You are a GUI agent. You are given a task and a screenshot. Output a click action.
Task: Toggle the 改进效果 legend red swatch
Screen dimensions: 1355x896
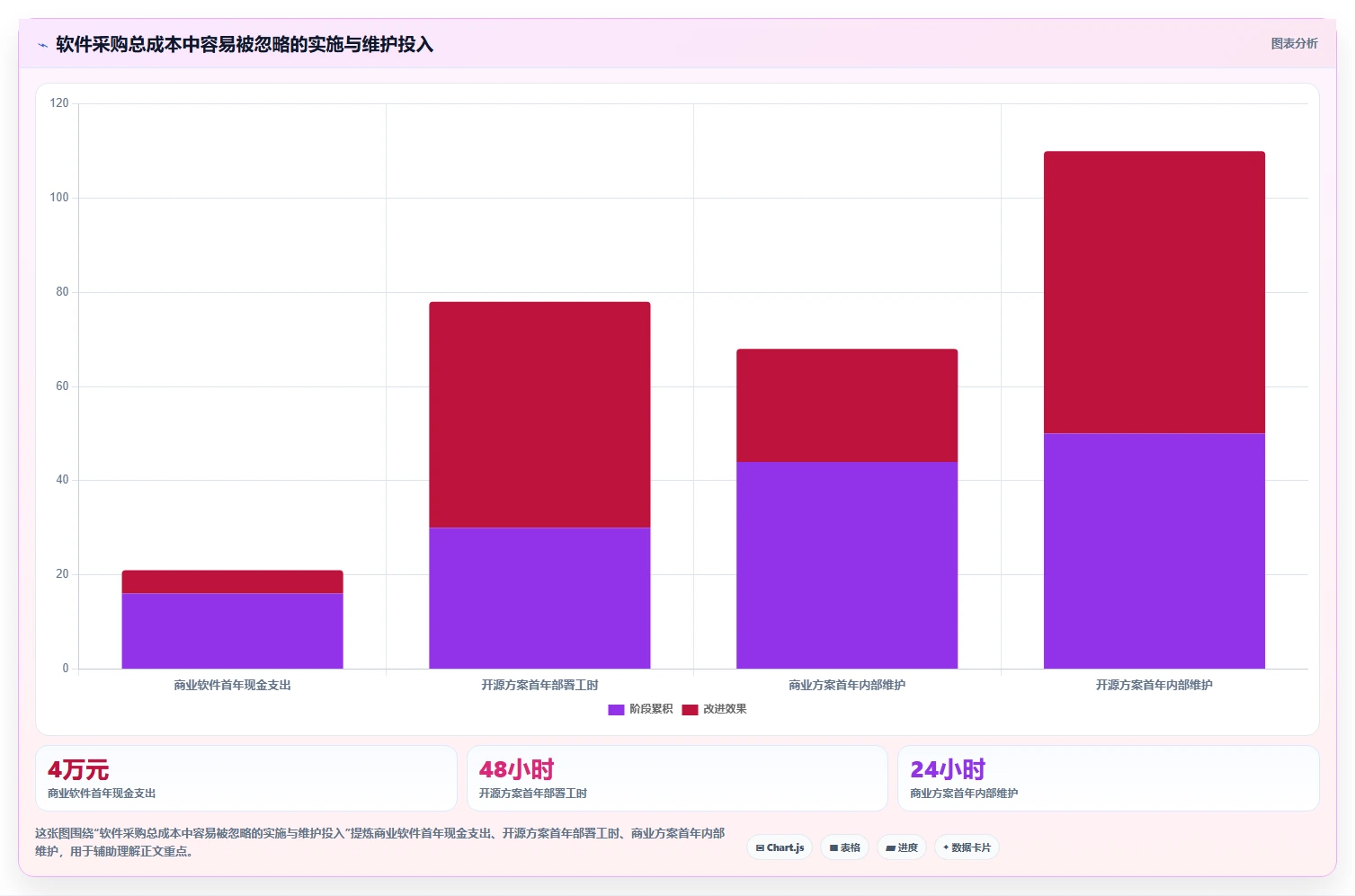coord(690,709)
